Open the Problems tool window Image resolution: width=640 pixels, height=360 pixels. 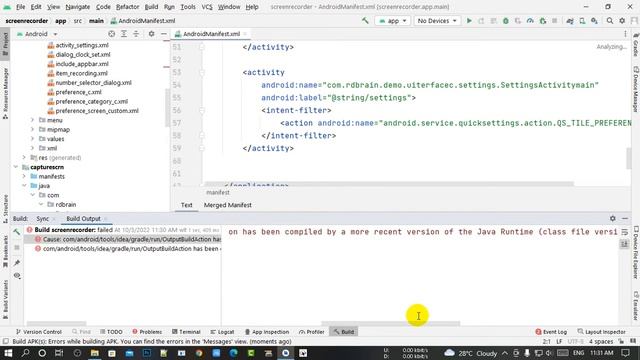pos(147,331)
